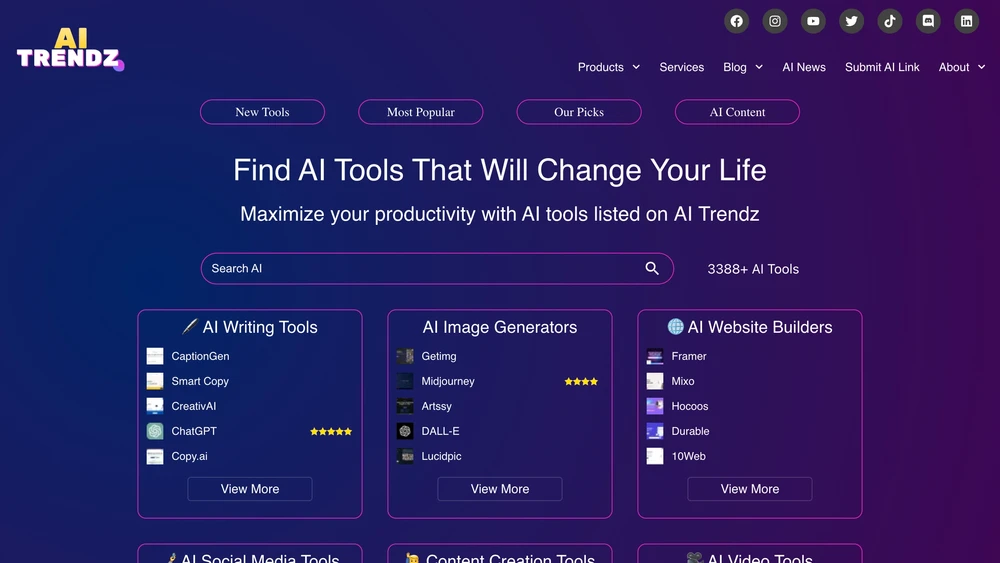Click the Smart Copy thumbnail icon
The height and width of the screenshot is (563, 1000).
click(155, 381)
